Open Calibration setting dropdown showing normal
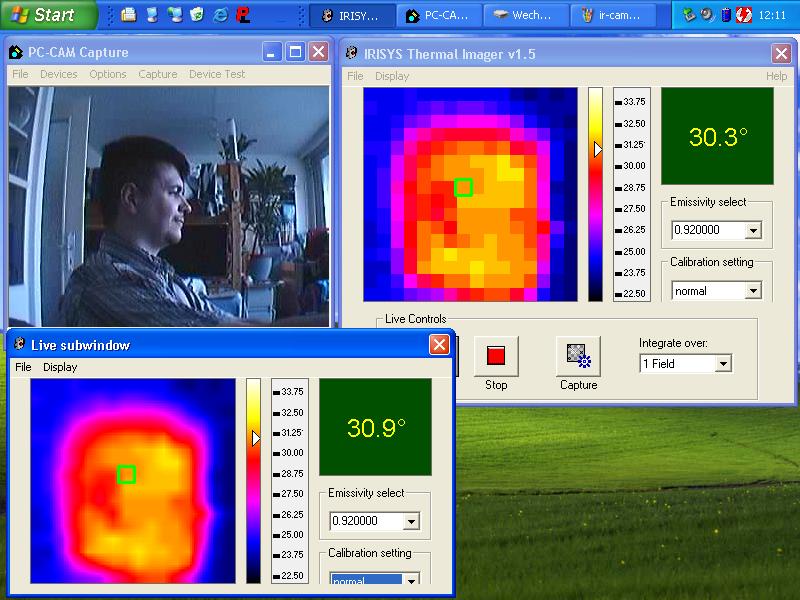This screenshot has height=600, width=800. tap(752, 291)
